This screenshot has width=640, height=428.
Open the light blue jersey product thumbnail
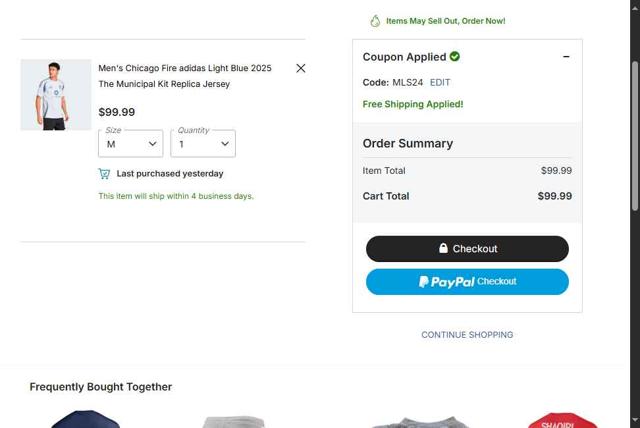click(55, 95)
